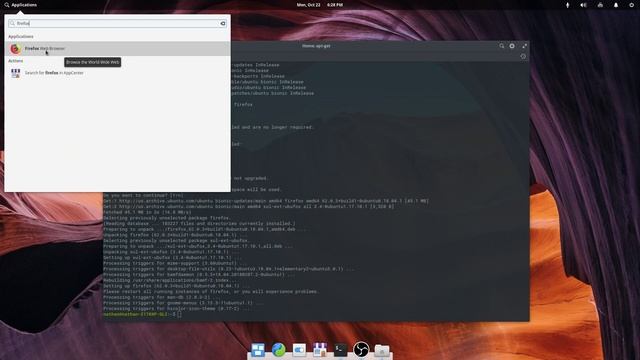Viewport: 640px width, 360px height.
Task: Click the firefox search input field
Action: click(x=117, y=23)
